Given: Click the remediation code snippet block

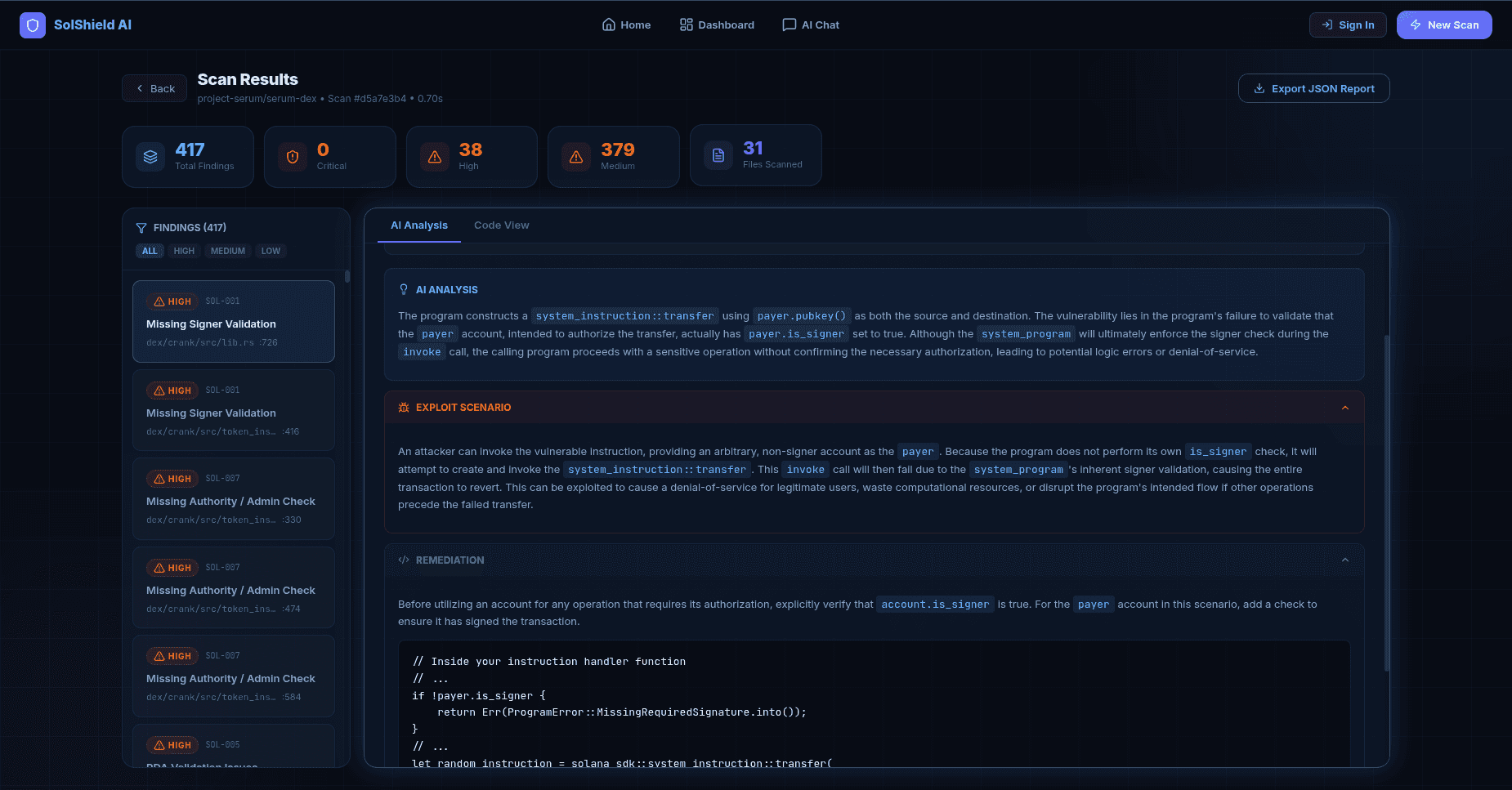Looking at the screenshot, I should tap(874, 704).
